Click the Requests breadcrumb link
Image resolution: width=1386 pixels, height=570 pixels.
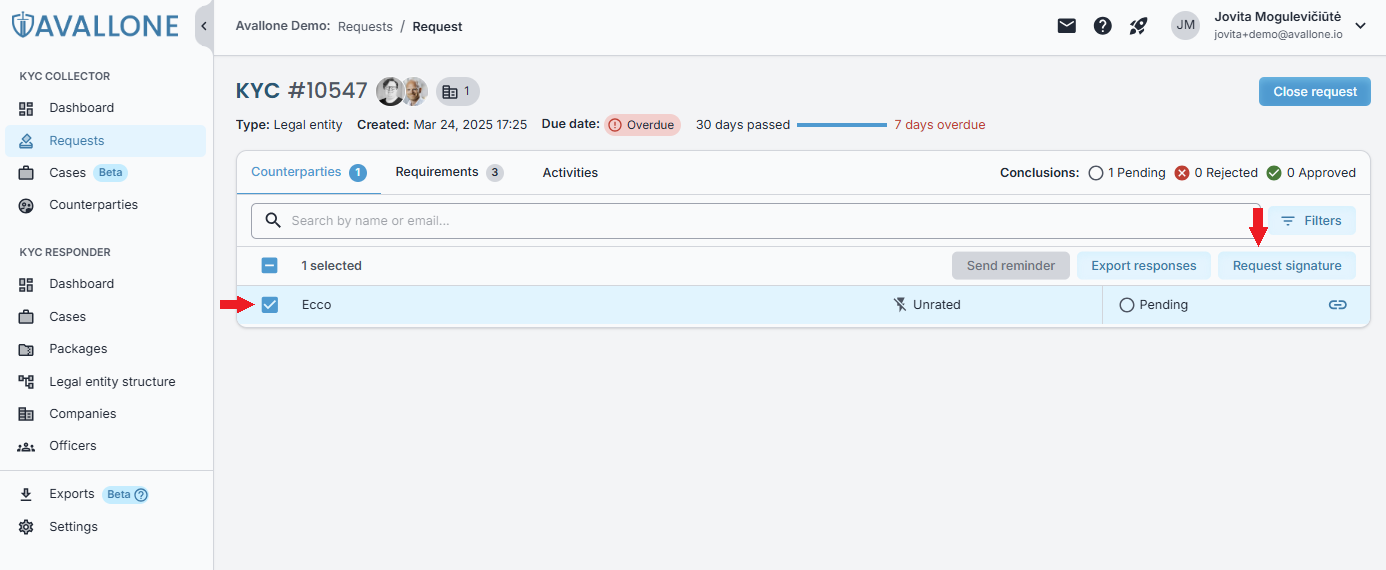tap(365, 27)
